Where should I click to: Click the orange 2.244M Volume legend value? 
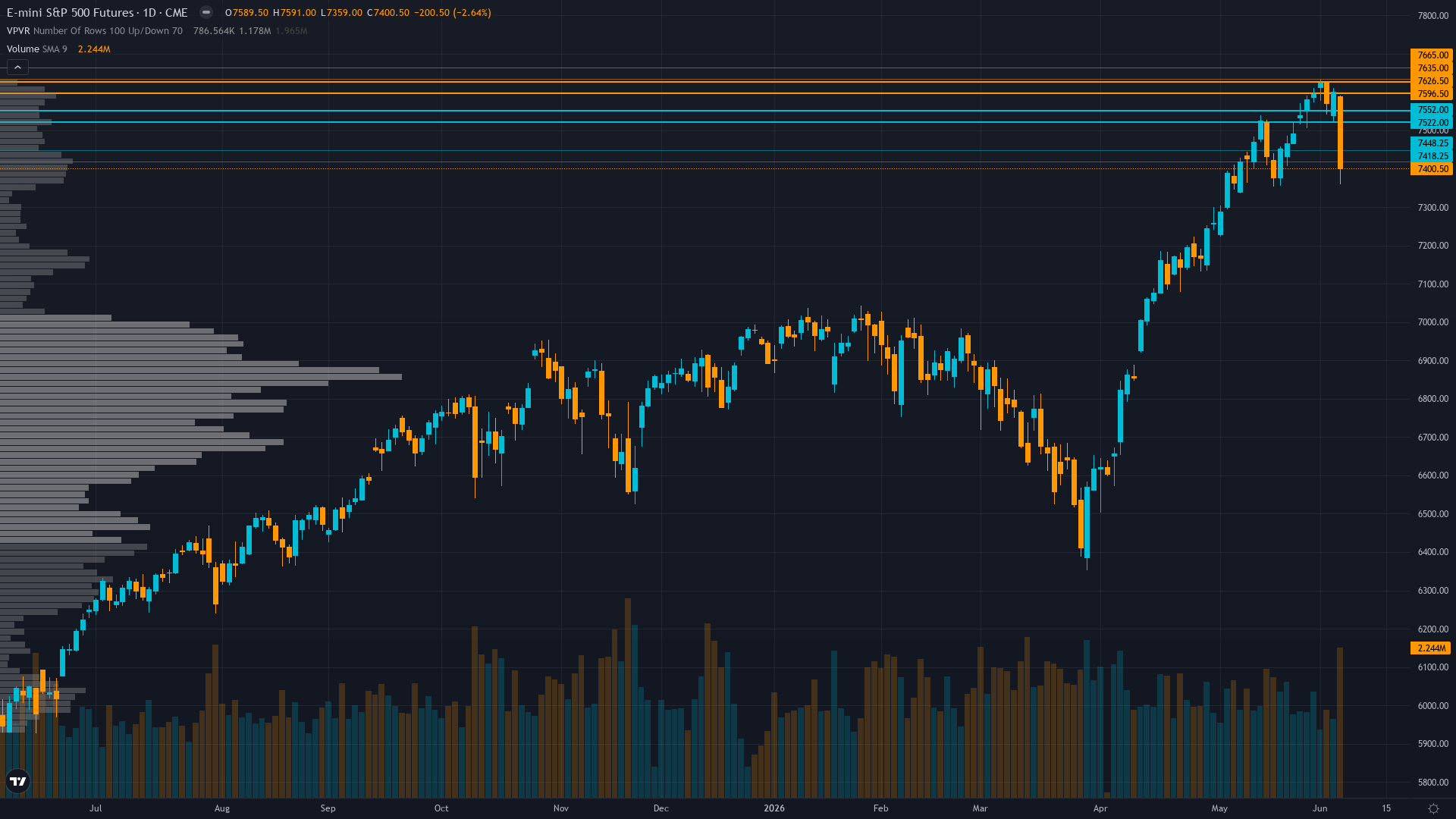[94, 49]
